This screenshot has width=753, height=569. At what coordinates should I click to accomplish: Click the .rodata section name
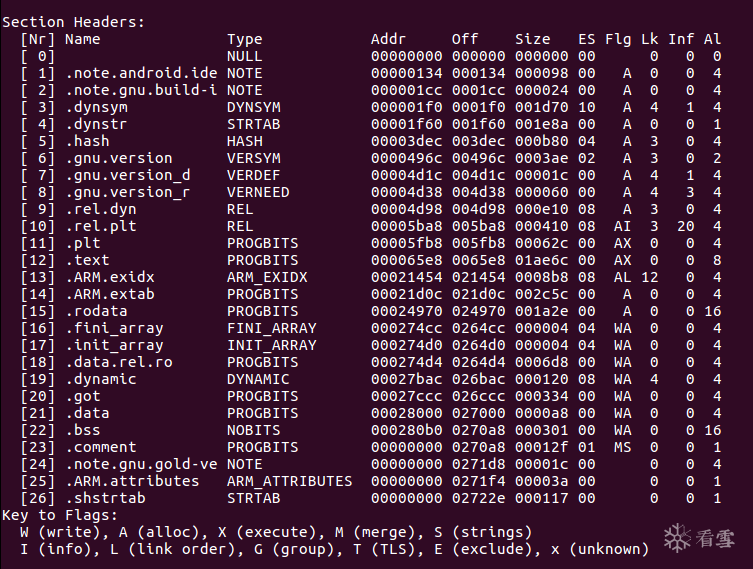(96, 311)
